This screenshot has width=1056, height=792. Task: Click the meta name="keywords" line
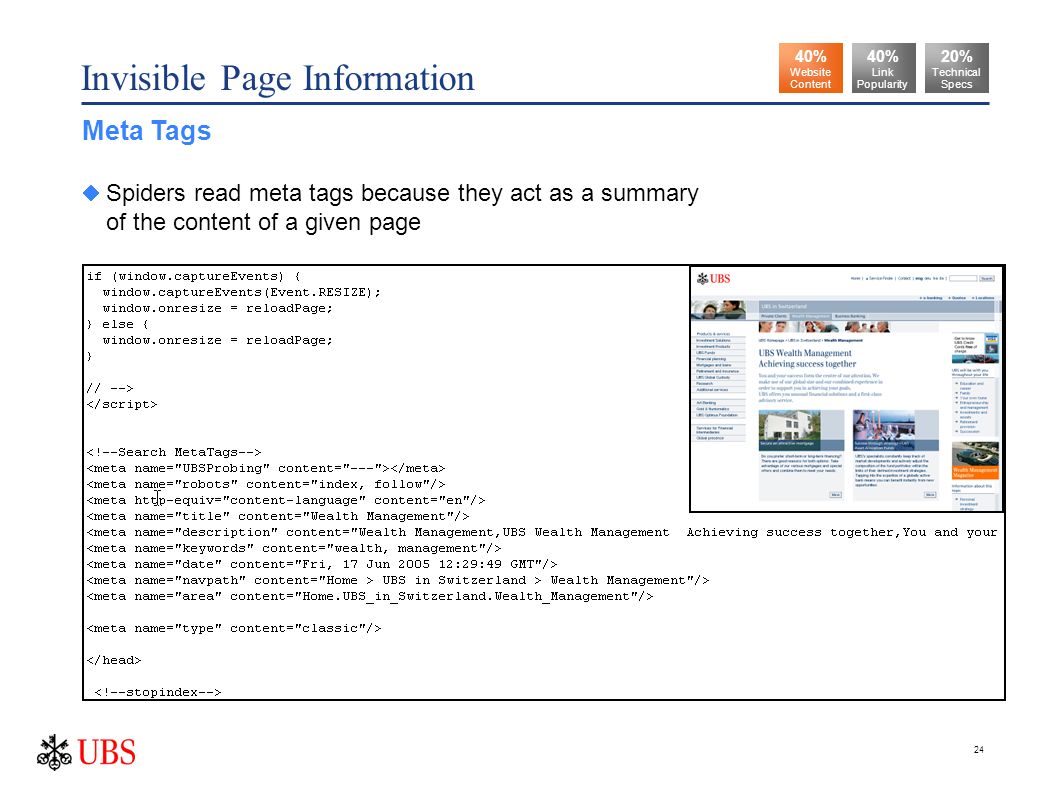pos(294,548)
